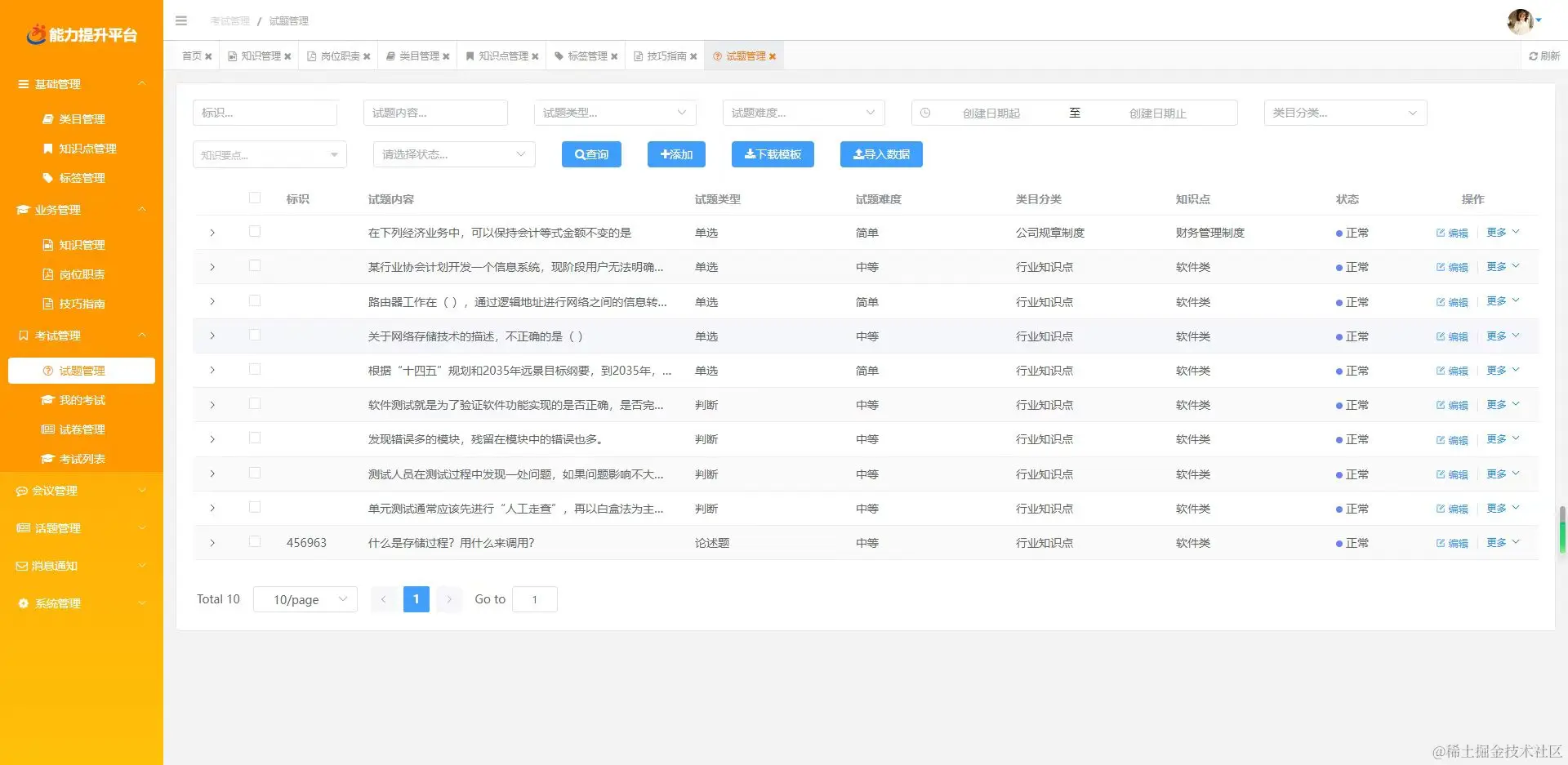Image resolution: width=1568 pixels, height=765 pixels.
Task: Check the checkbox for the 路由器工作 question row
Action: (254, 300)
